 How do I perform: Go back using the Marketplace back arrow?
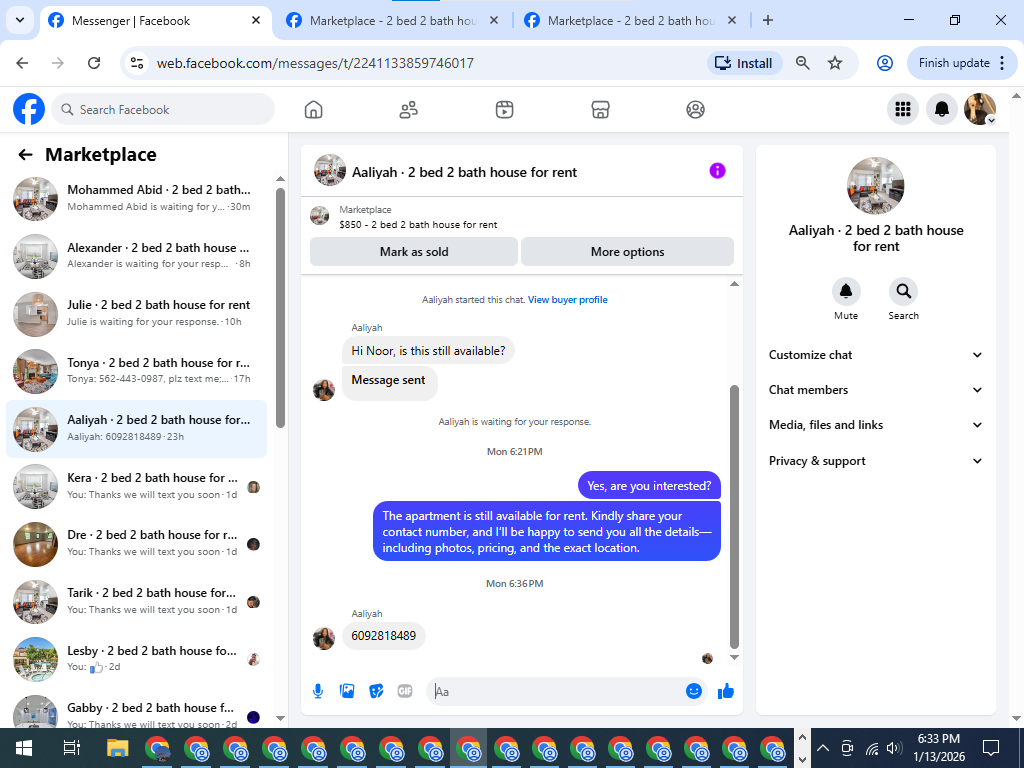pyautogui.click(x=25, y=155)
